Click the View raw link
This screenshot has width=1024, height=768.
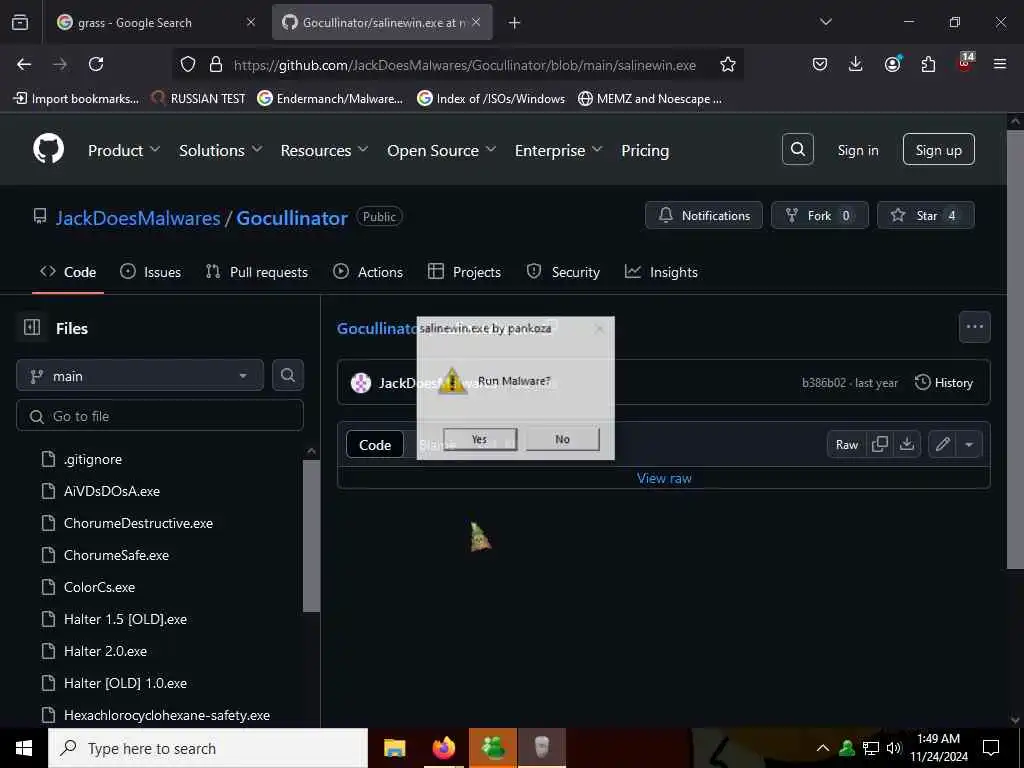tap(664, 478)
